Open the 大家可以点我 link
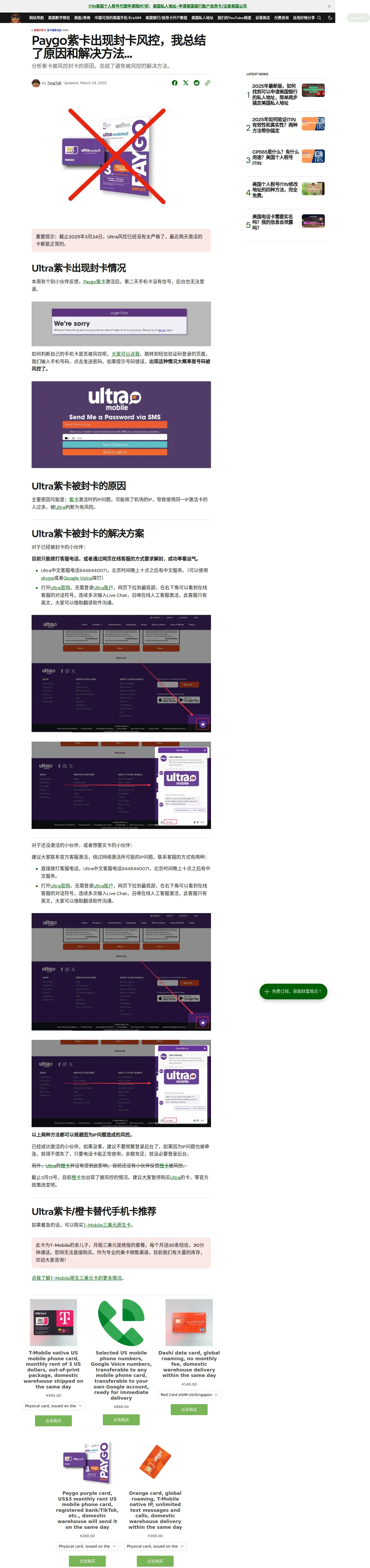 [x=125, y=354]
